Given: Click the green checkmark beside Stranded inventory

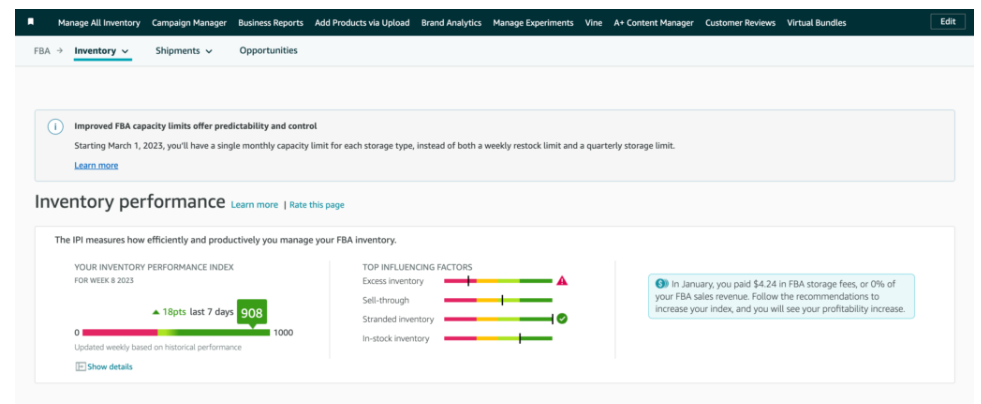Looking at the screenshot, I should pos(562,319).
